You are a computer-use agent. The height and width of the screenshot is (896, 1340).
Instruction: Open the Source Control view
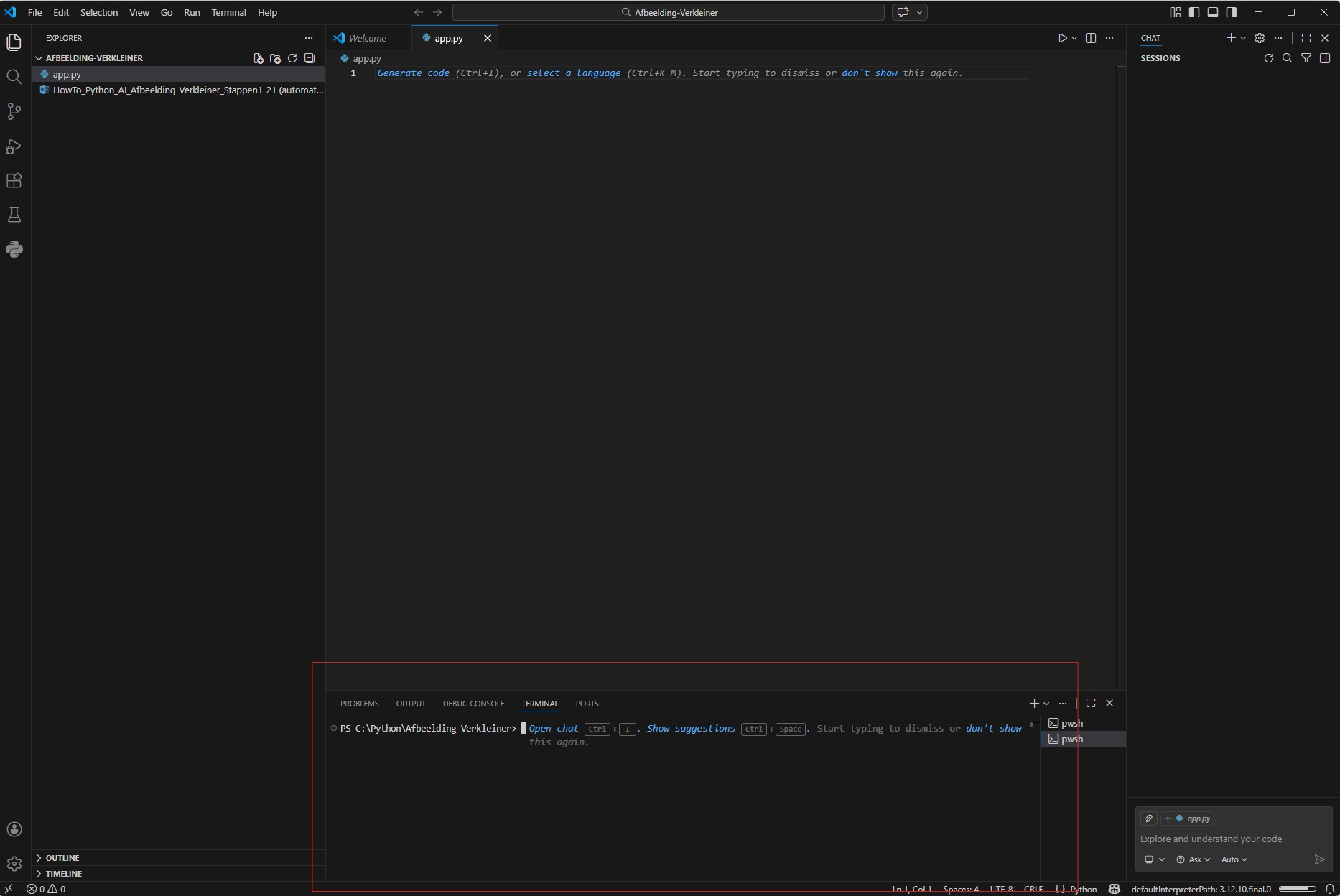coord(14,111)
